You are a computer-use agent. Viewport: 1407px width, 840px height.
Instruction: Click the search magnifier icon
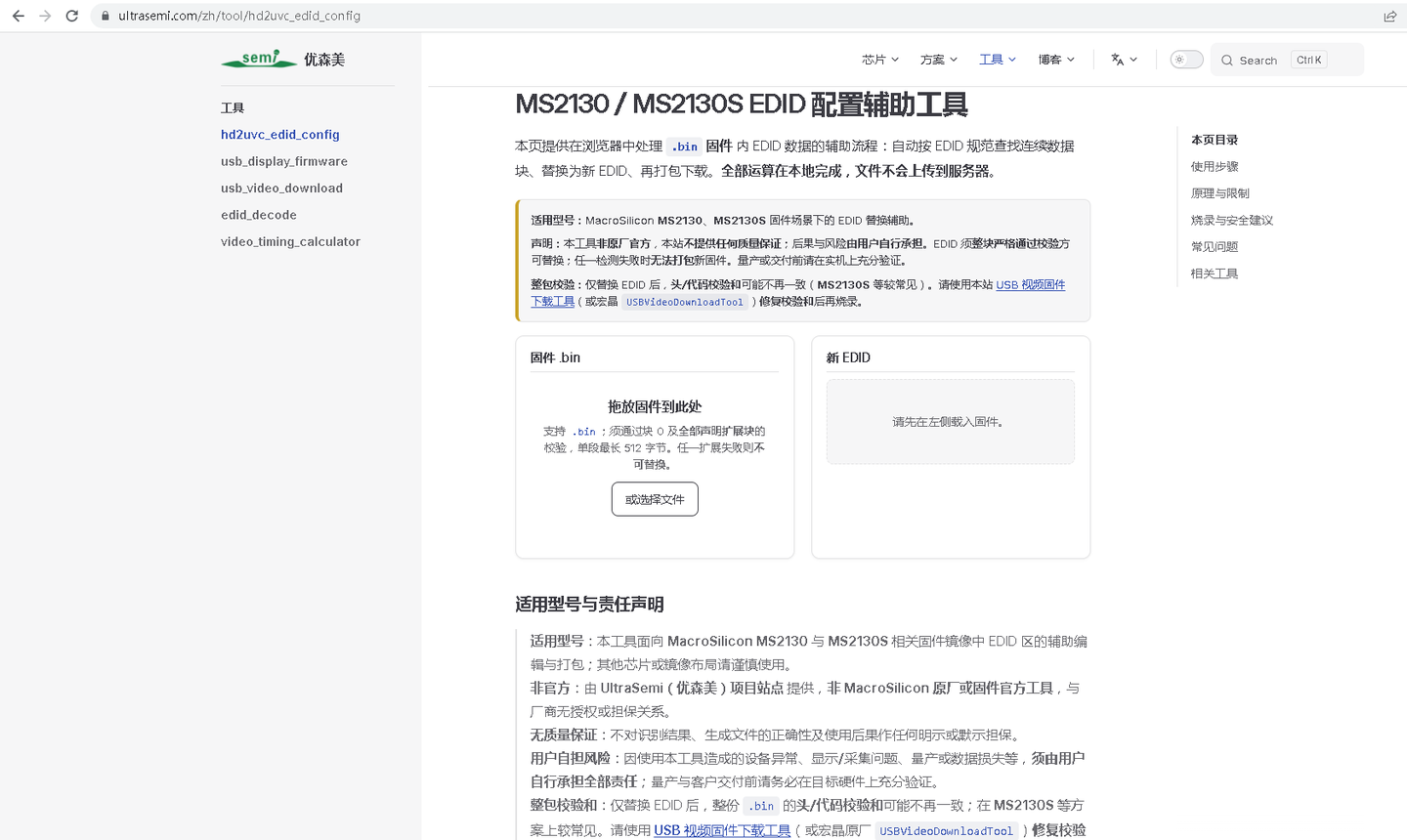(x=1227, y=60)
